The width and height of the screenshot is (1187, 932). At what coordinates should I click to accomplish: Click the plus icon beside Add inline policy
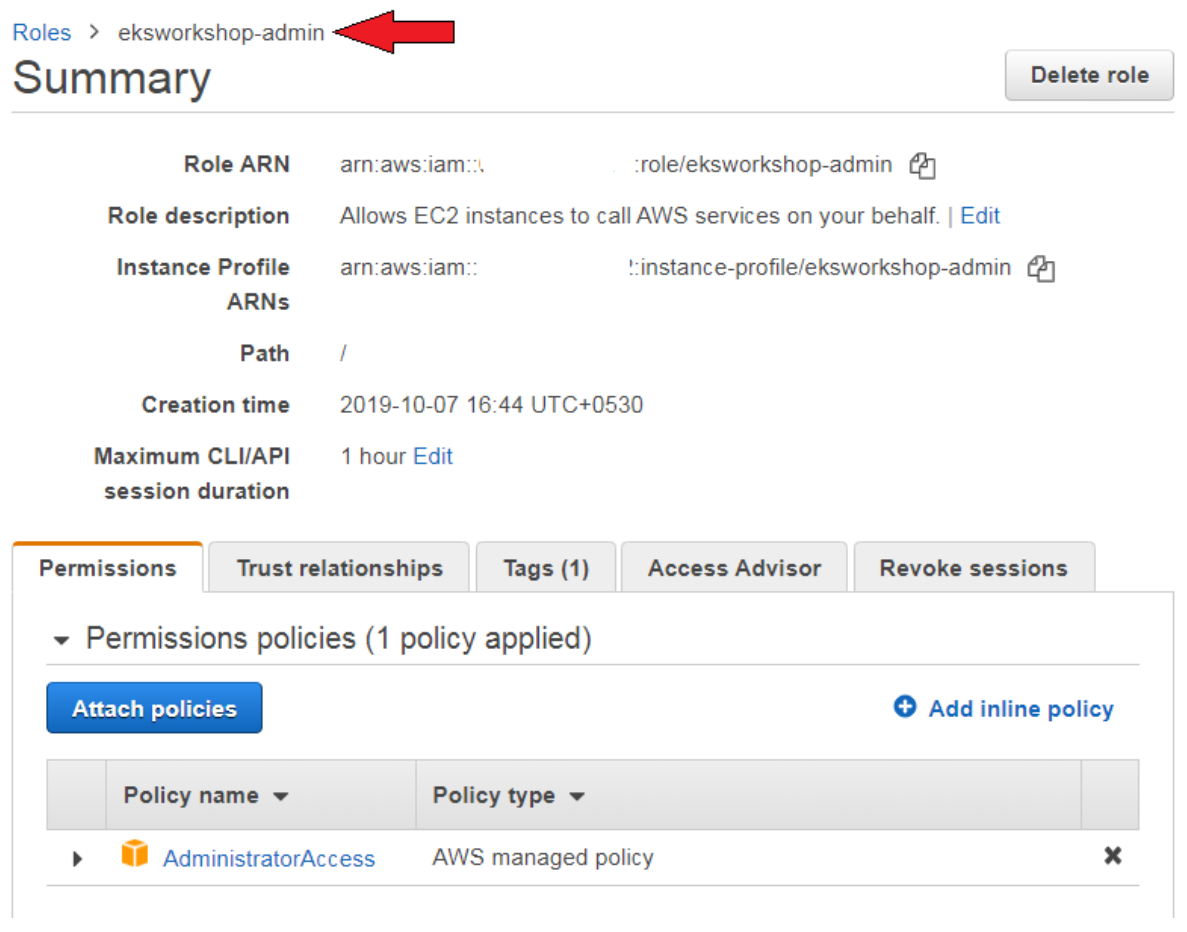[905, 706]
